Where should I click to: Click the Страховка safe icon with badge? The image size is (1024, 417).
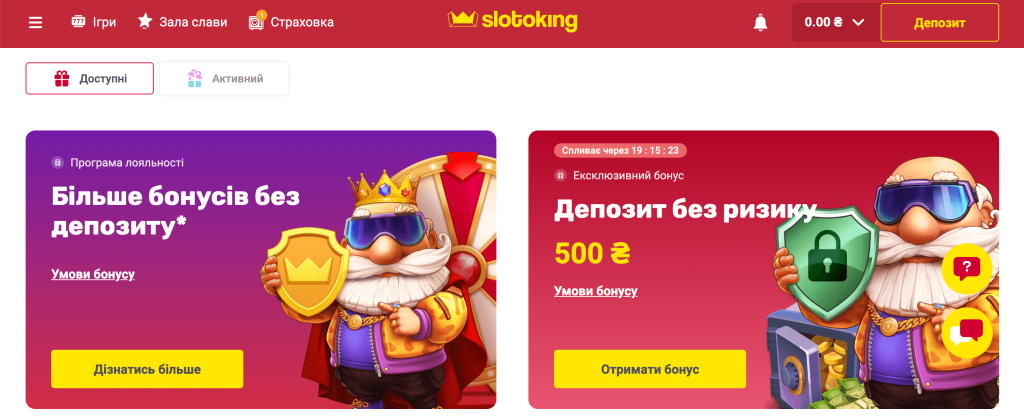pos(257,21)
